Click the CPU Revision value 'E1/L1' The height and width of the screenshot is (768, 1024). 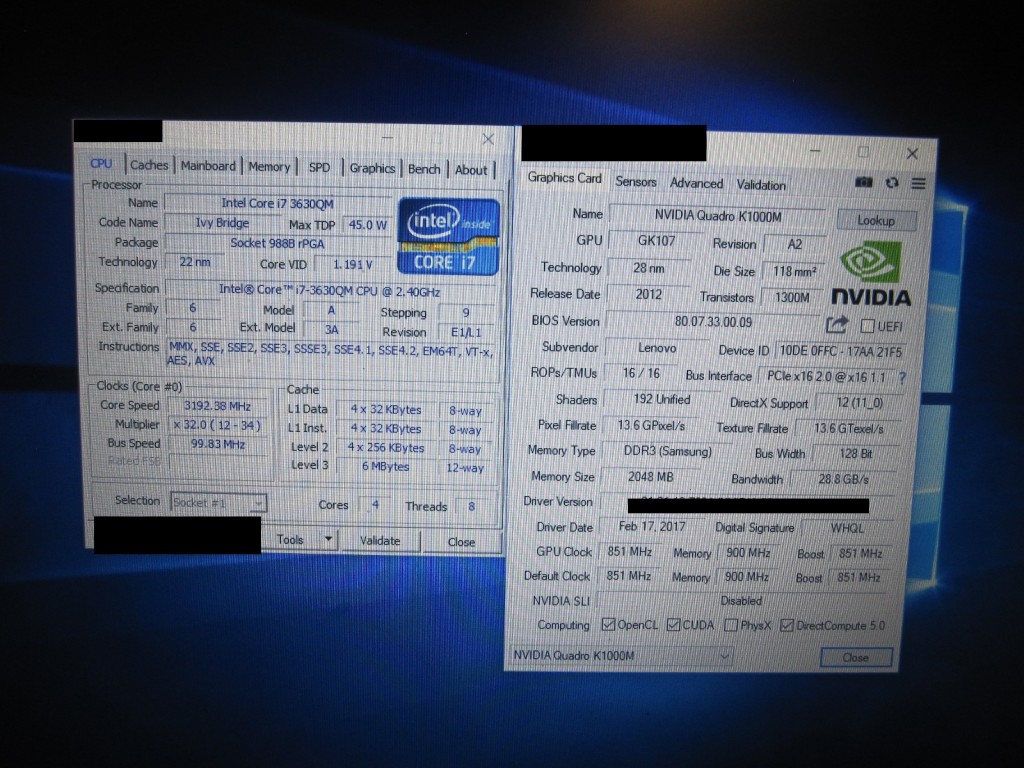coord(466,332)
